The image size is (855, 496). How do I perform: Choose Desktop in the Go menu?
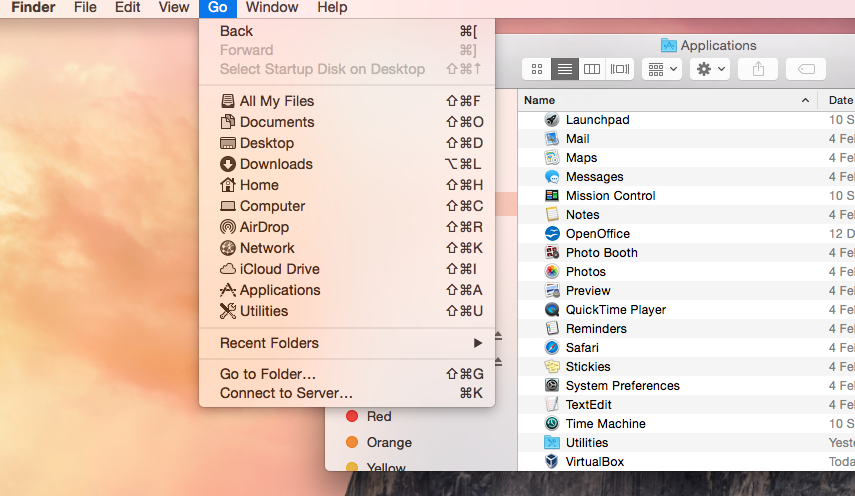click(347, 143)
